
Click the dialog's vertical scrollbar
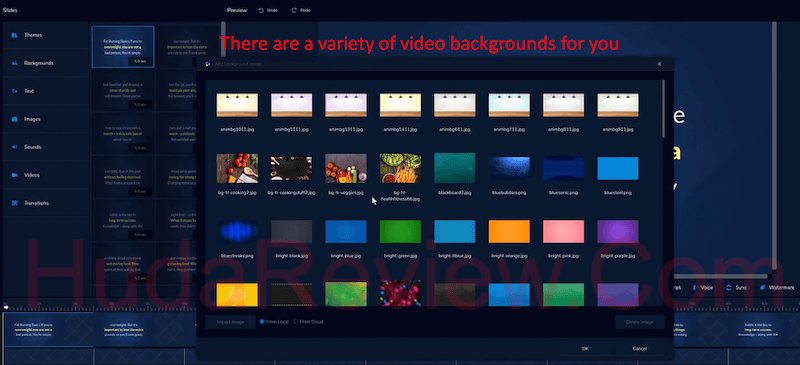663,108
